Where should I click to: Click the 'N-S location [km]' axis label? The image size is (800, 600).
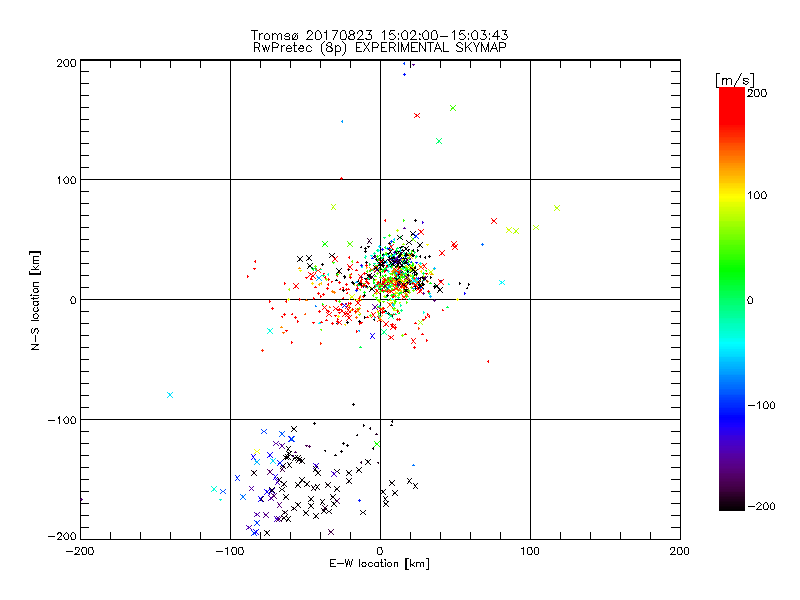(35, 300)
